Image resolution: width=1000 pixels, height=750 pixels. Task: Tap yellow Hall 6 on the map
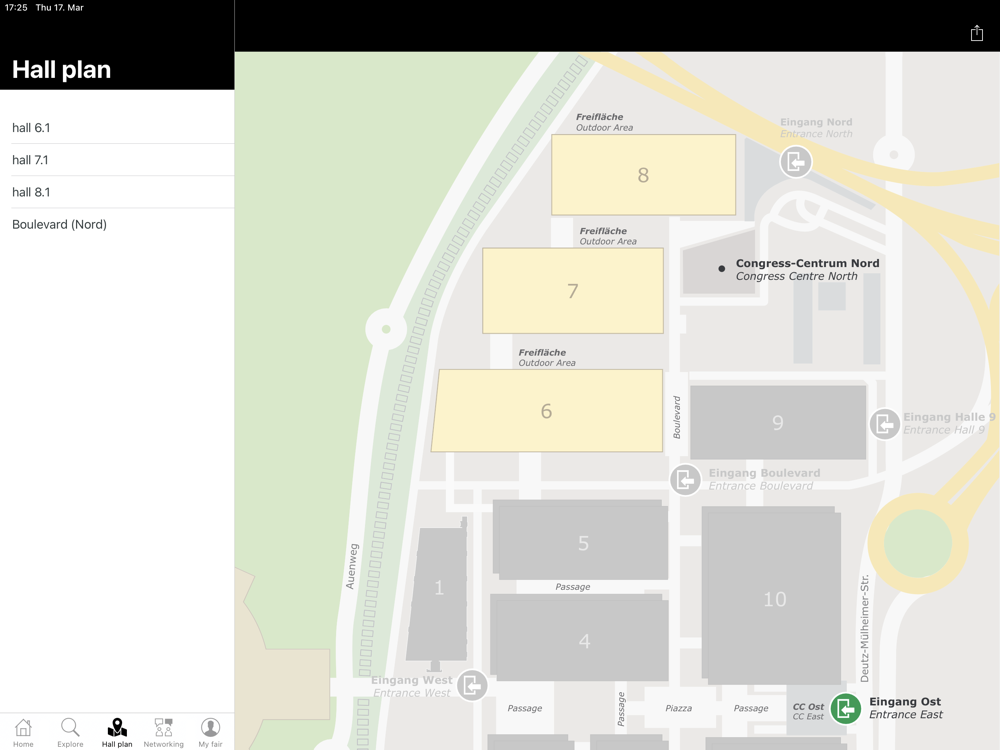[x=546, y=411]
